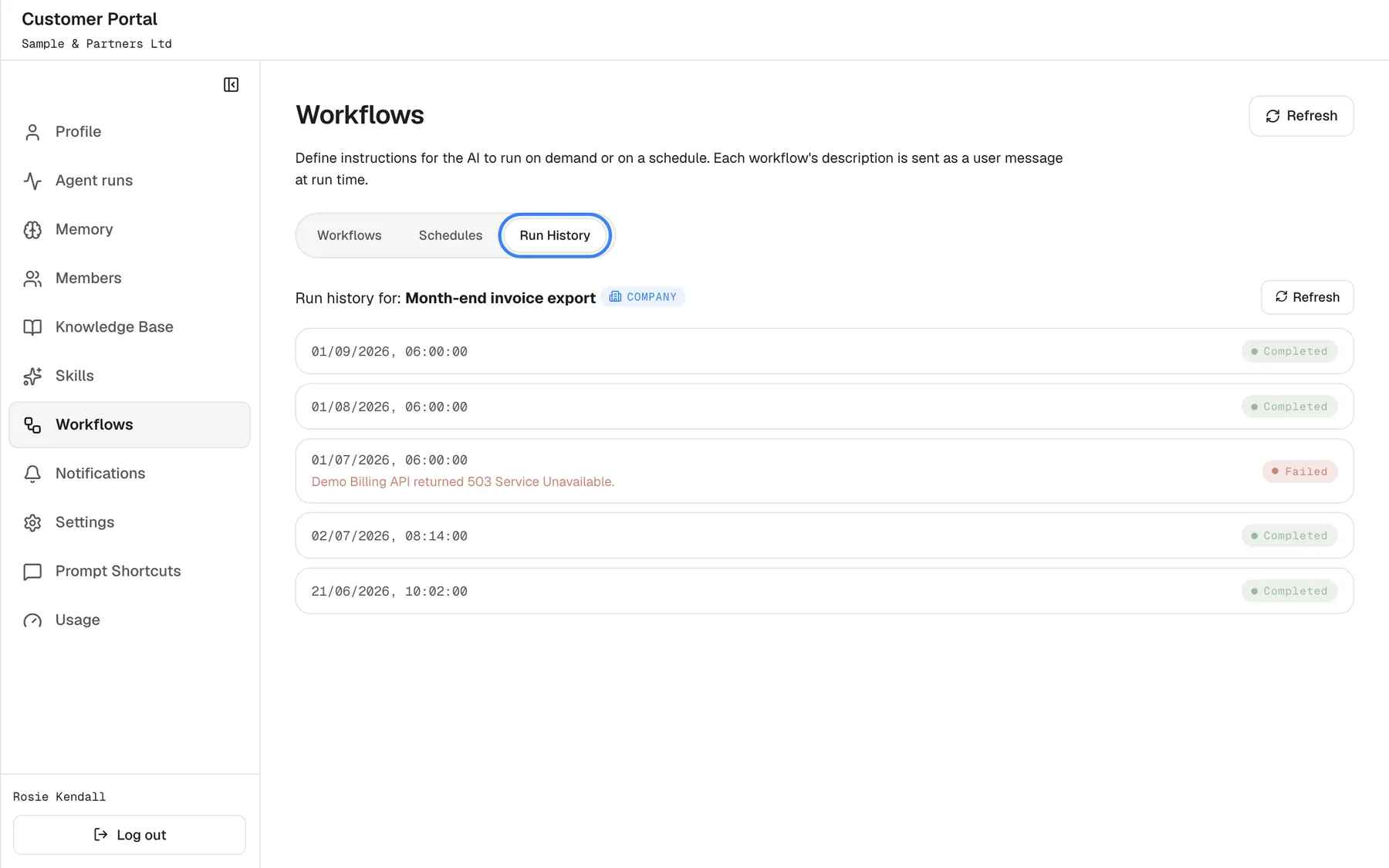The width and height of the screenshot is (1389, 868).
Task: View the Usage page
Action: click(x=77, y=620)
